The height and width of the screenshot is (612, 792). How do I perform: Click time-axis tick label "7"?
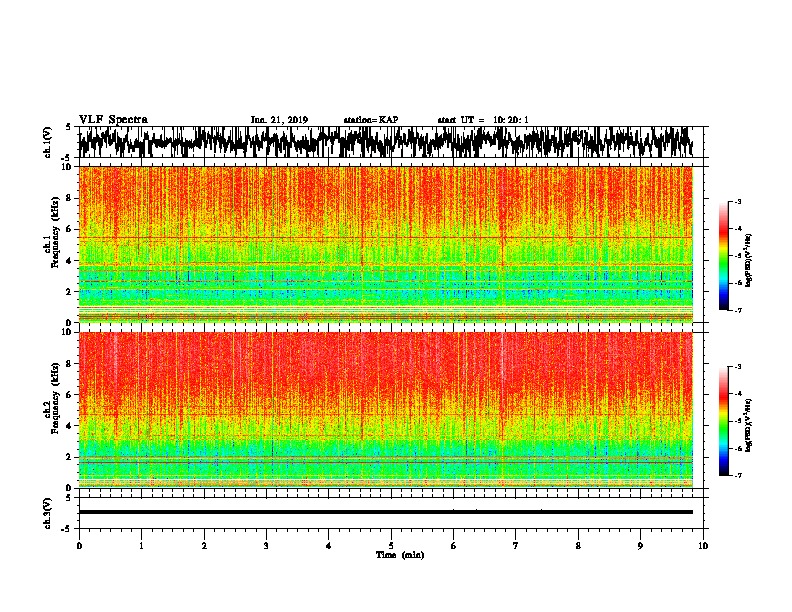516,546
